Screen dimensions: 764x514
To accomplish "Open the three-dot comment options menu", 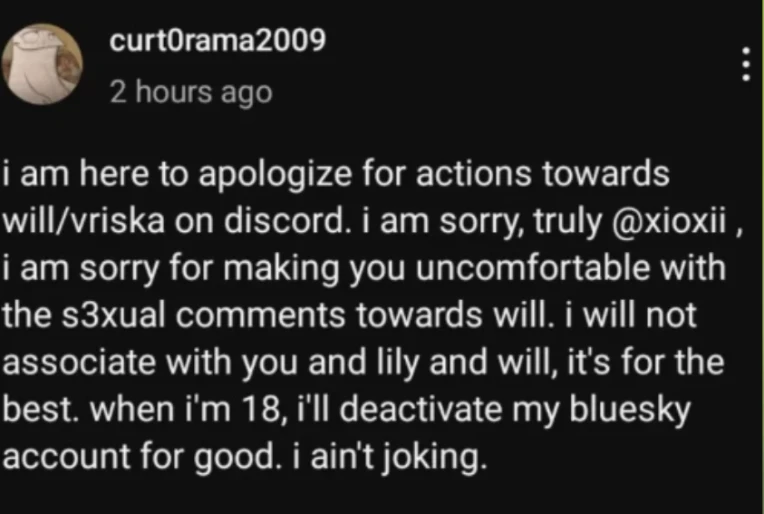I will point(745,64).
